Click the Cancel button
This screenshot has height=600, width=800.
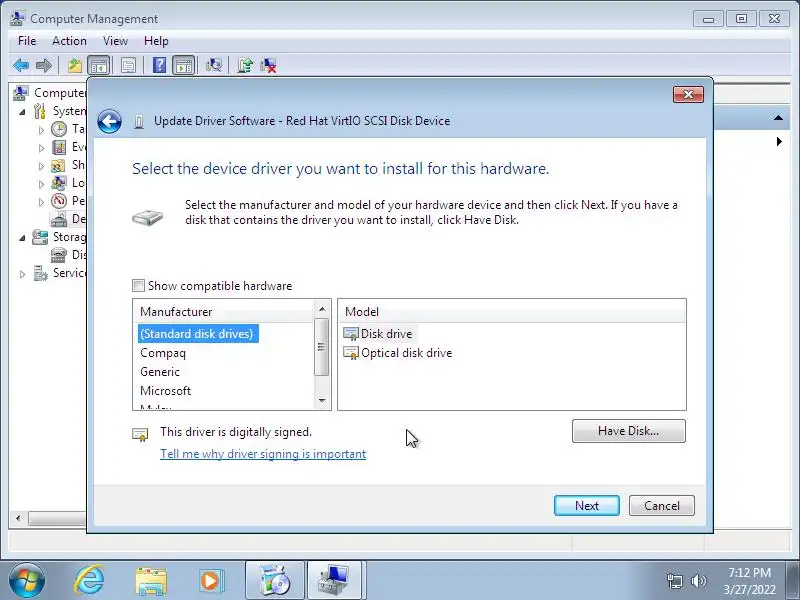click(x=662, y=506)
